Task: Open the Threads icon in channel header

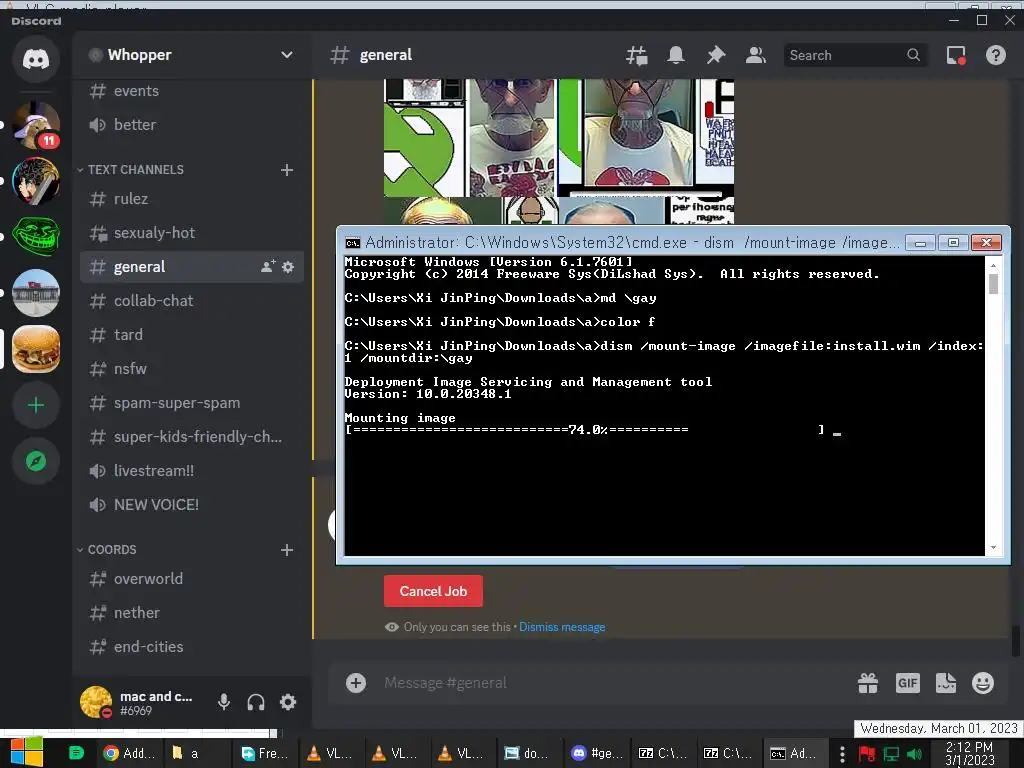Action: [637, 56]
